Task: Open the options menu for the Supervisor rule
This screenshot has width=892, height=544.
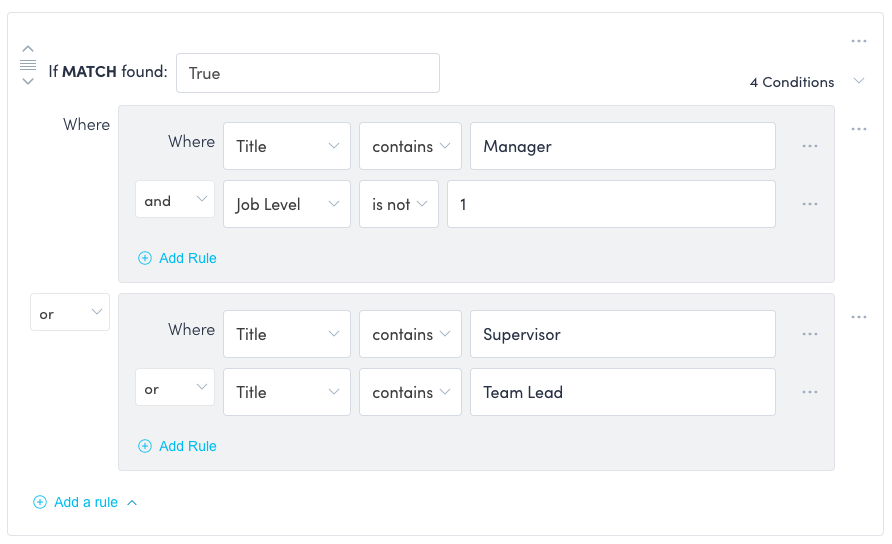Action: click(x=810, y=334)
